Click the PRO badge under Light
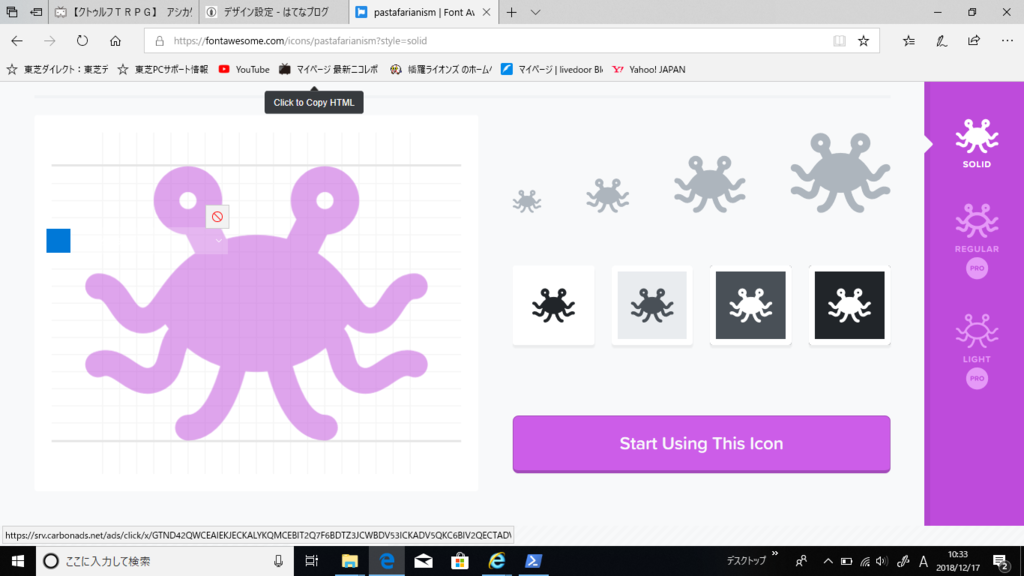Viewport: 1024px width, 576px height. click(977, 379)
